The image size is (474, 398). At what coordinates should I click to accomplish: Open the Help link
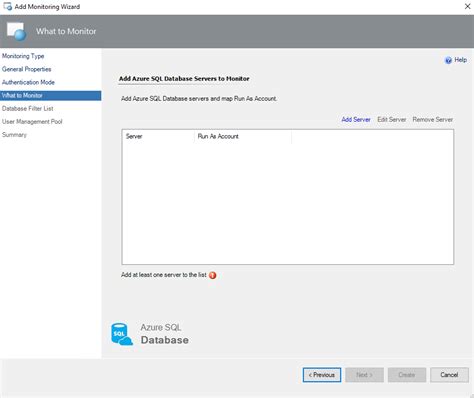pyautogui.click(x=460, y=60)
